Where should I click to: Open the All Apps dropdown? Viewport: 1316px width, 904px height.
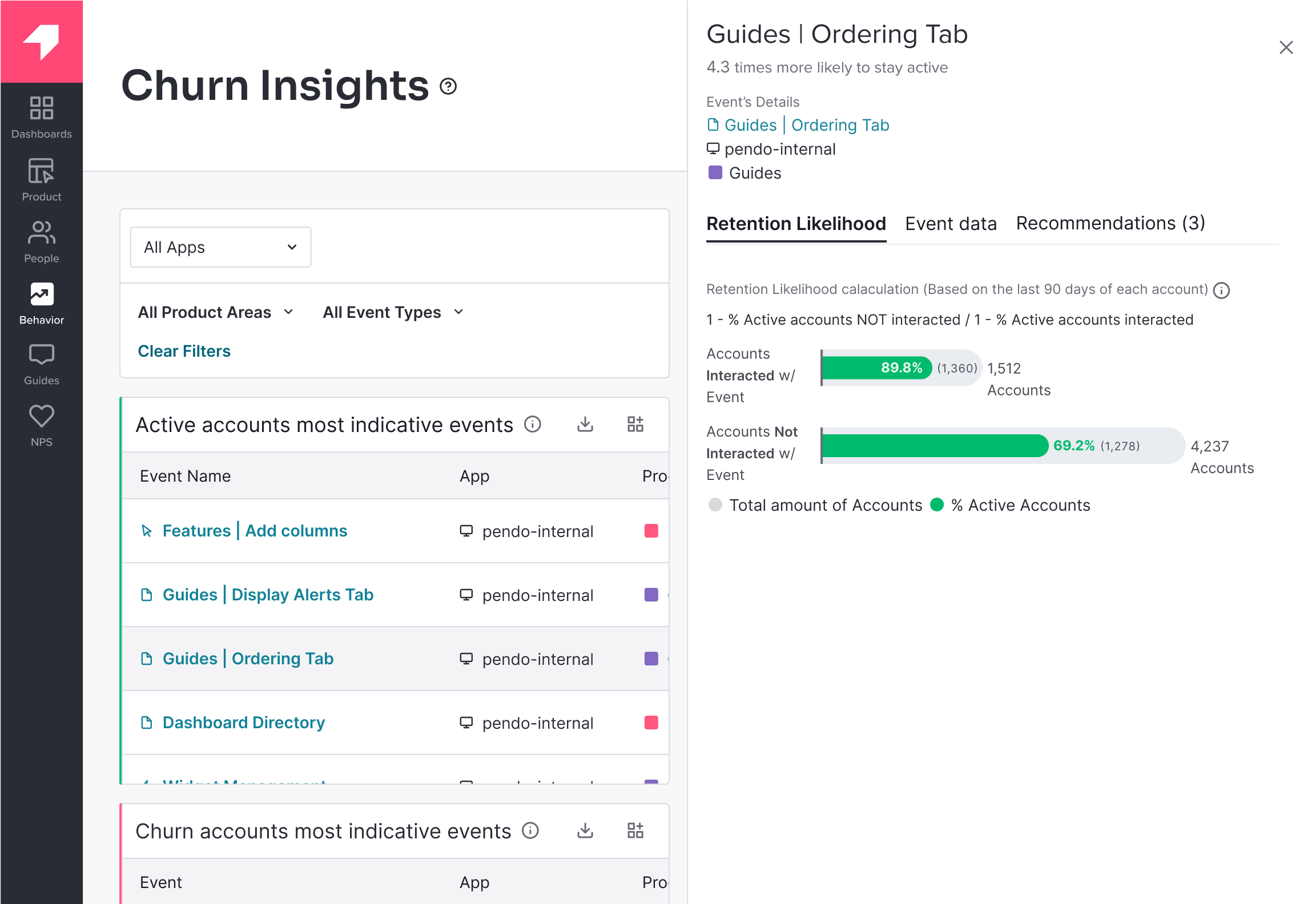coord(220,247)
